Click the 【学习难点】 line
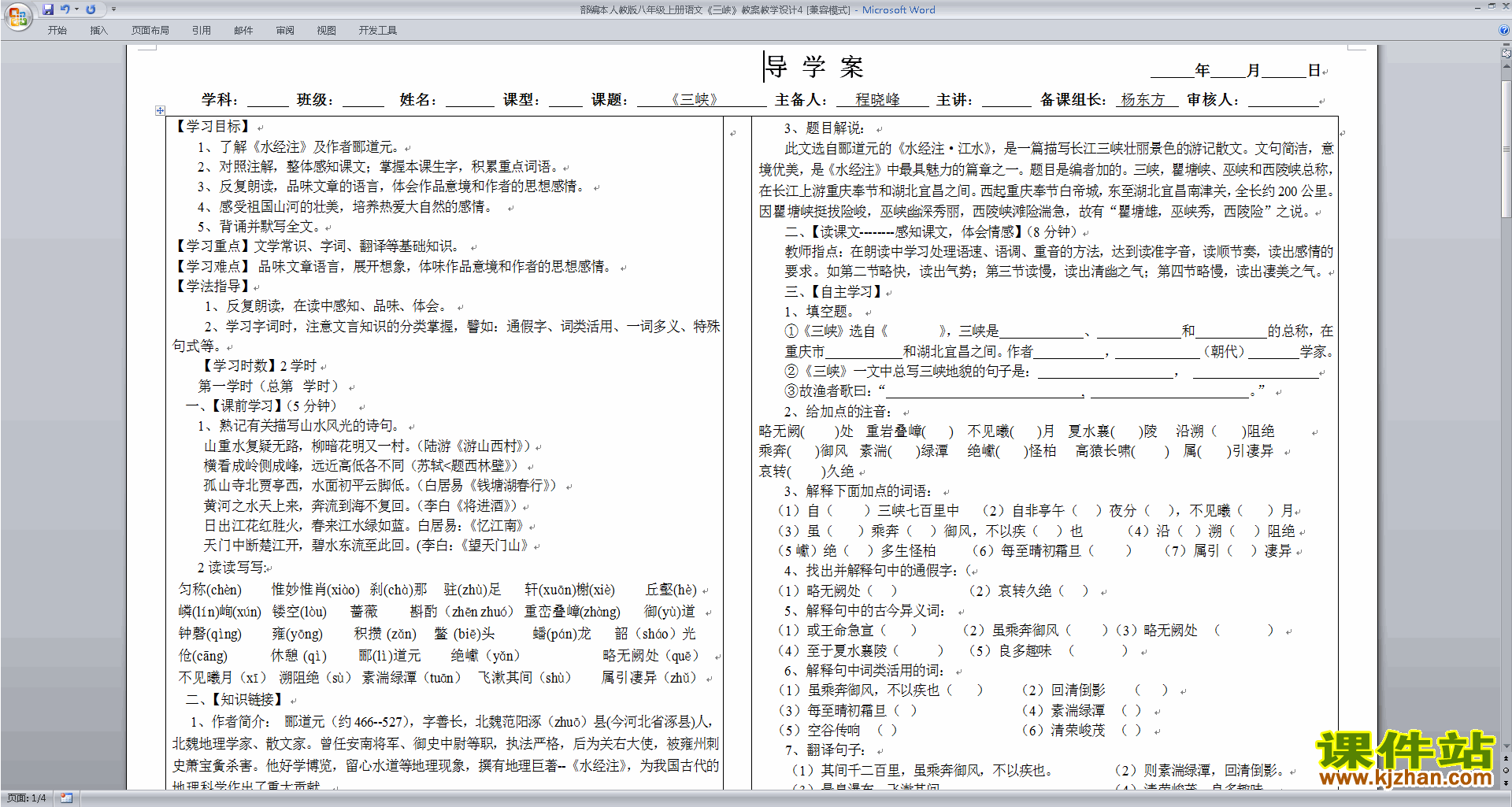Screen dimensions: 1512x807 point(394,267)
